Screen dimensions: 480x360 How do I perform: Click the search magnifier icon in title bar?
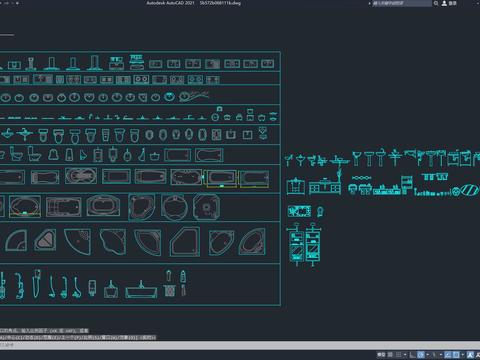click(436, 3)
